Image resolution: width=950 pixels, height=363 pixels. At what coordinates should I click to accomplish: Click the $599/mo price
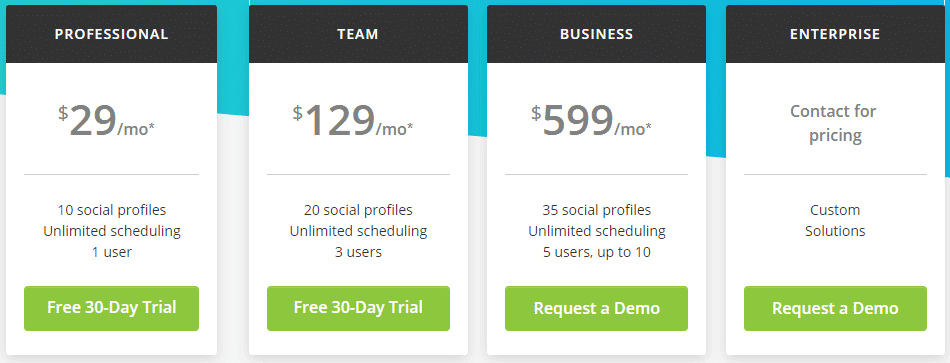(592, 121)
